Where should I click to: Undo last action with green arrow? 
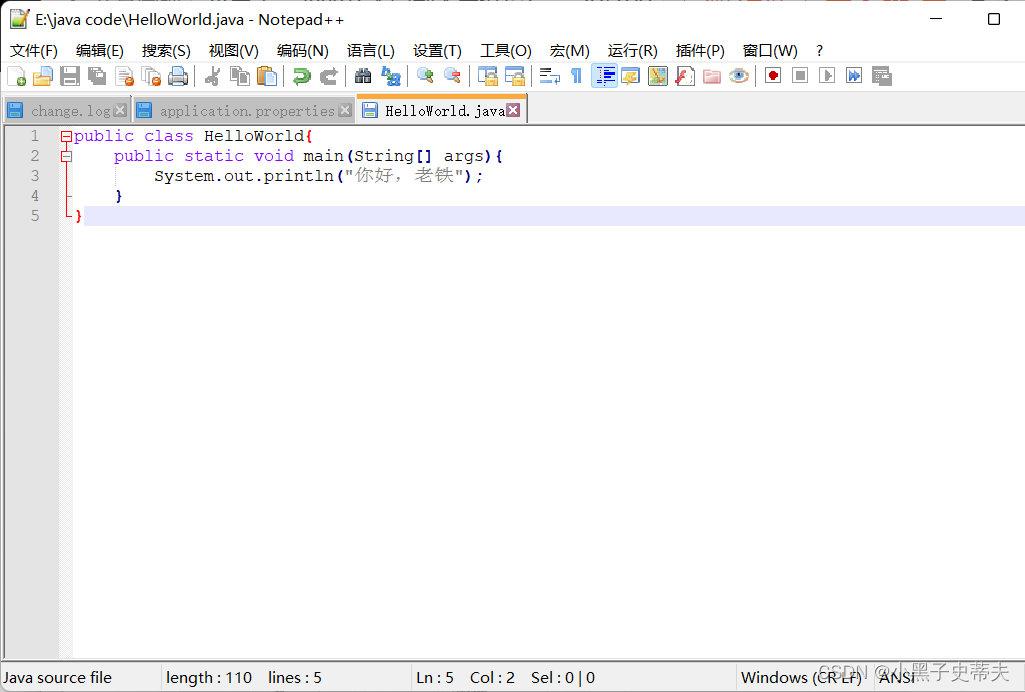coord(301,76)
